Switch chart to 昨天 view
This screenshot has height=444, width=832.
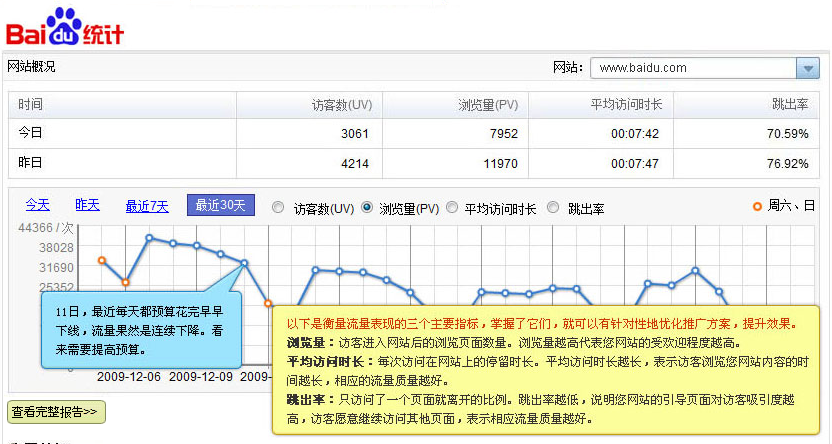coord(87,205)
